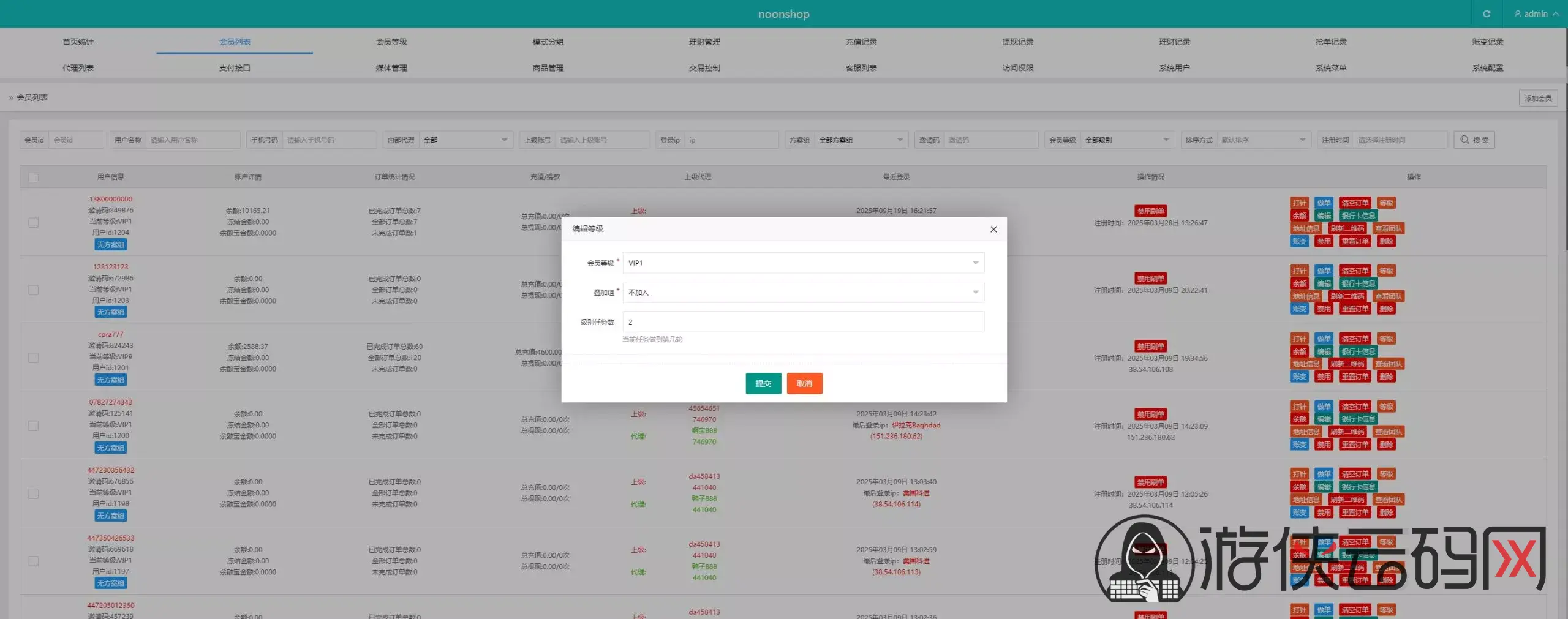The height and width of the screenshot is (619, 1568).
Task: Click 禁用刷单 tag for user 123123123
Action: (x=1150, y=279)
